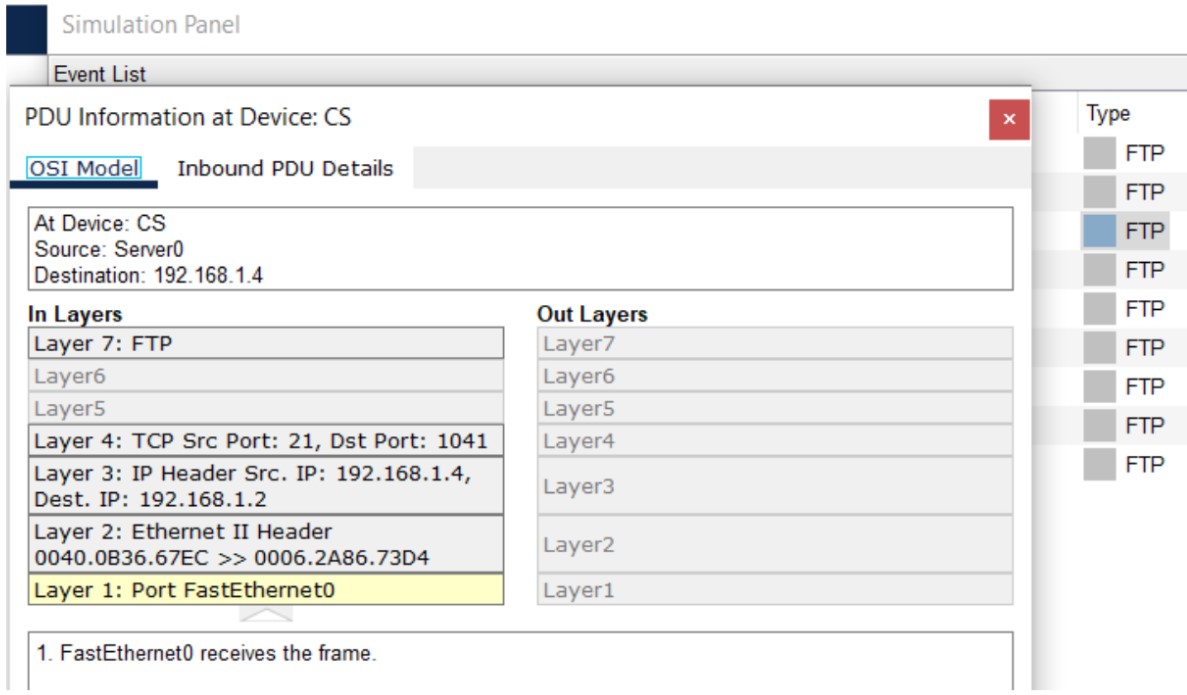Select the Layer 4 TCP ports row
Screen dimensions: 1187x695
tap(266, 441)
